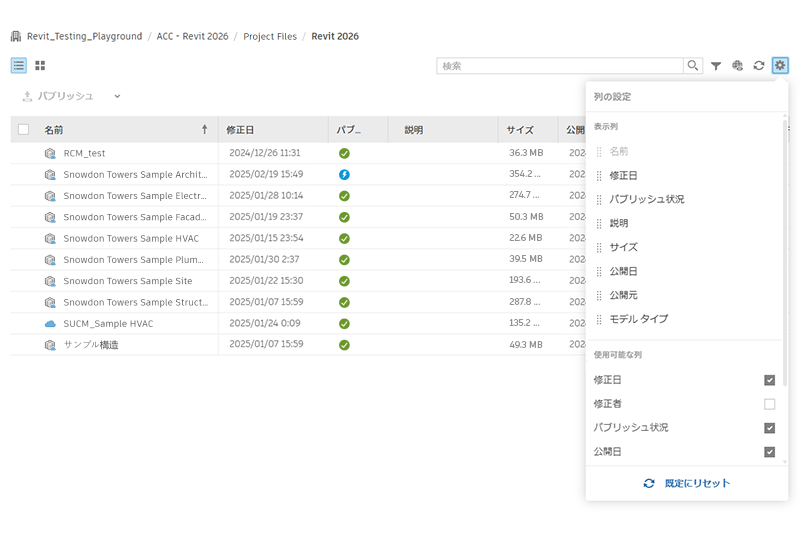Screen dimensions: 800x547
Task: Open Snowdon Towers Sample HVAC file
Action: point(131,238)
